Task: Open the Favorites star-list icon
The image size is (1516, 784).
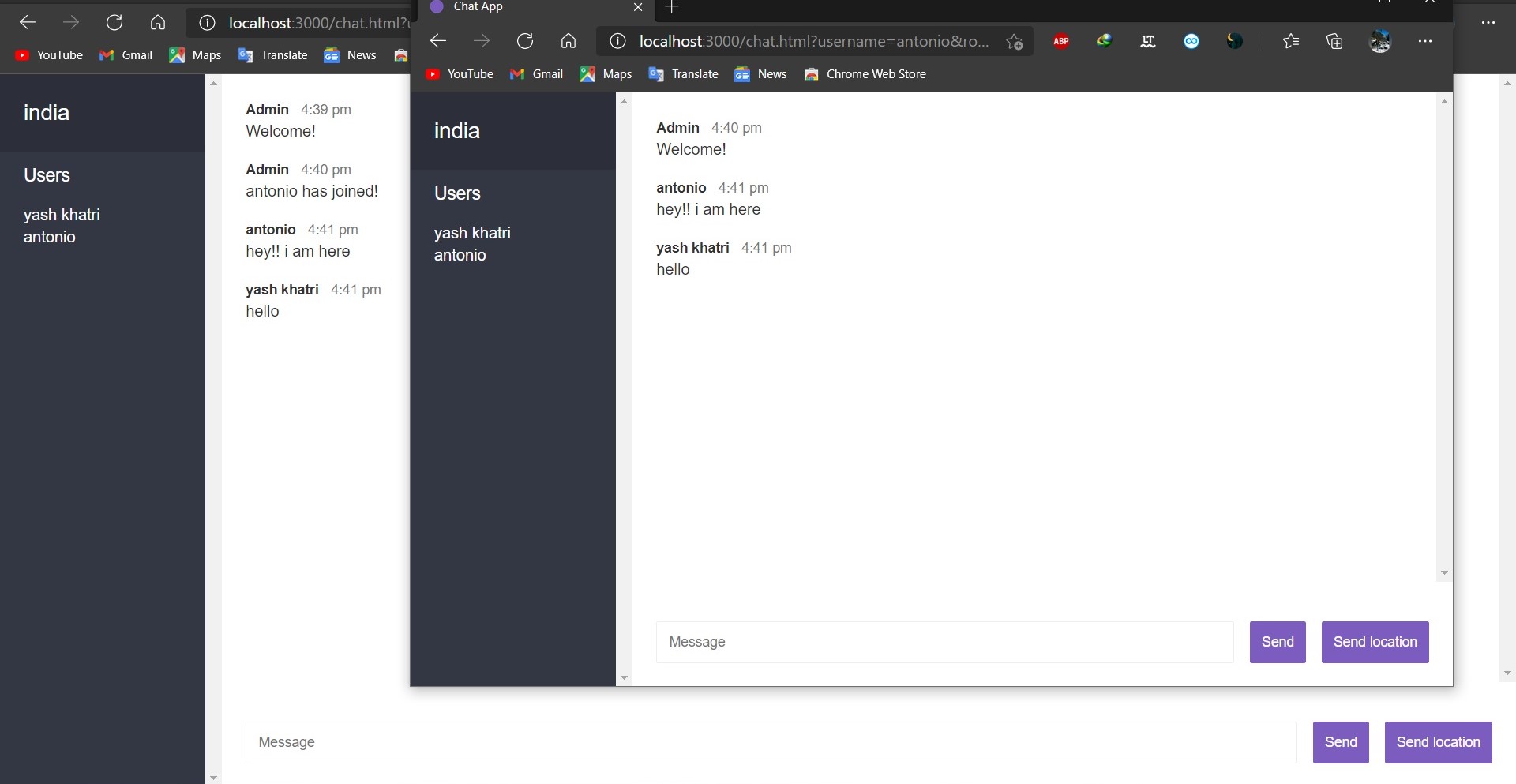Action: [1292, 41]
